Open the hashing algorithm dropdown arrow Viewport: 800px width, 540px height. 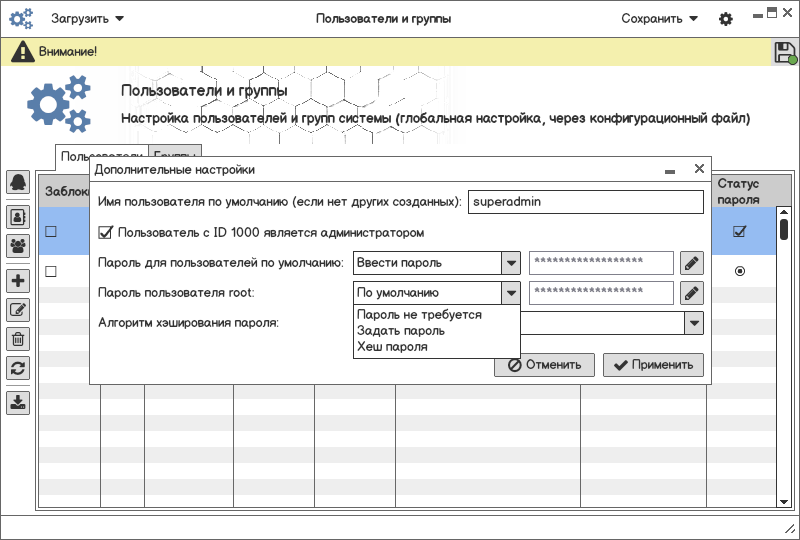693,323
